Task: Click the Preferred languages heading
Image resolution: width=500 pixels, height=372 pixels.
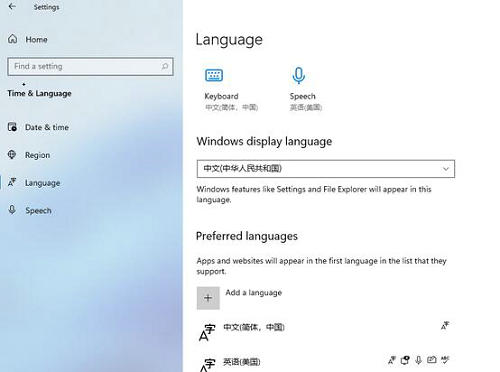Action: (x=247, y=236)
